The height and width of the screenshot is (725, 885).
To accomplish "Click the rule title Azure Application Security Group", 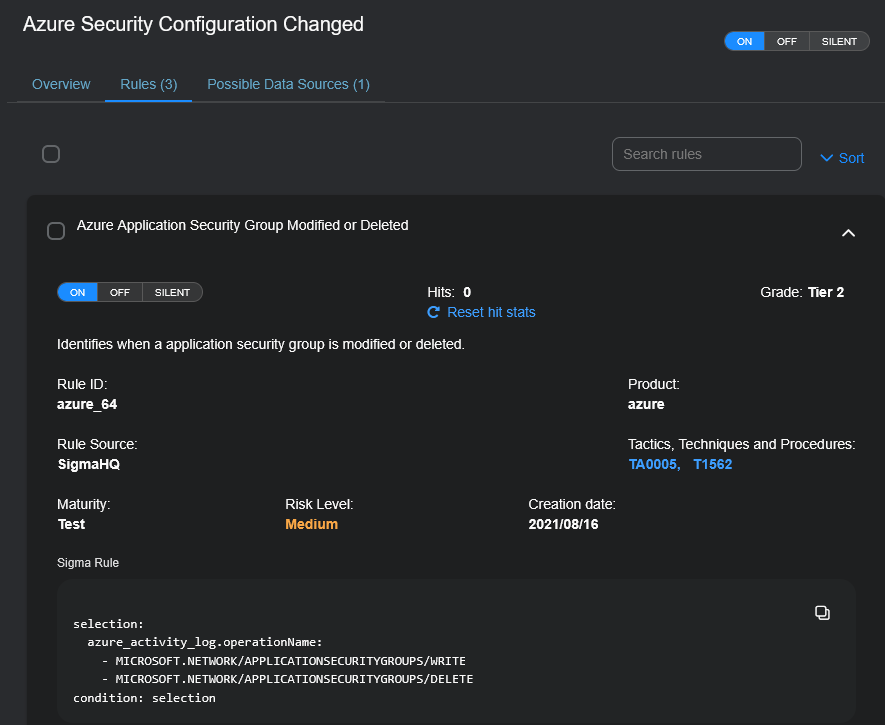I will 243,226.
